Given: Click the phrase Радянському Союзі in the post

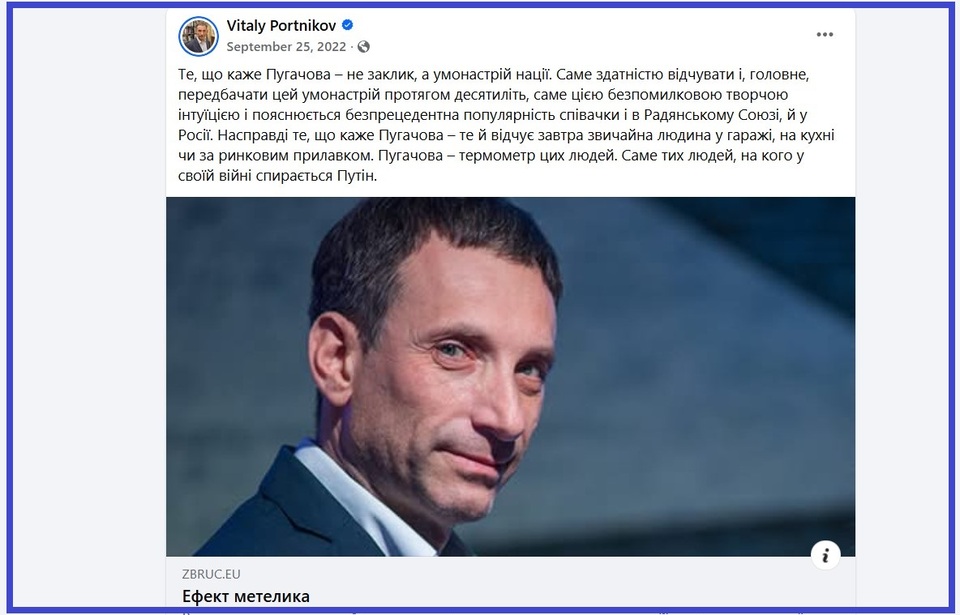Looking at the screenshot, I should coord(712,115).
